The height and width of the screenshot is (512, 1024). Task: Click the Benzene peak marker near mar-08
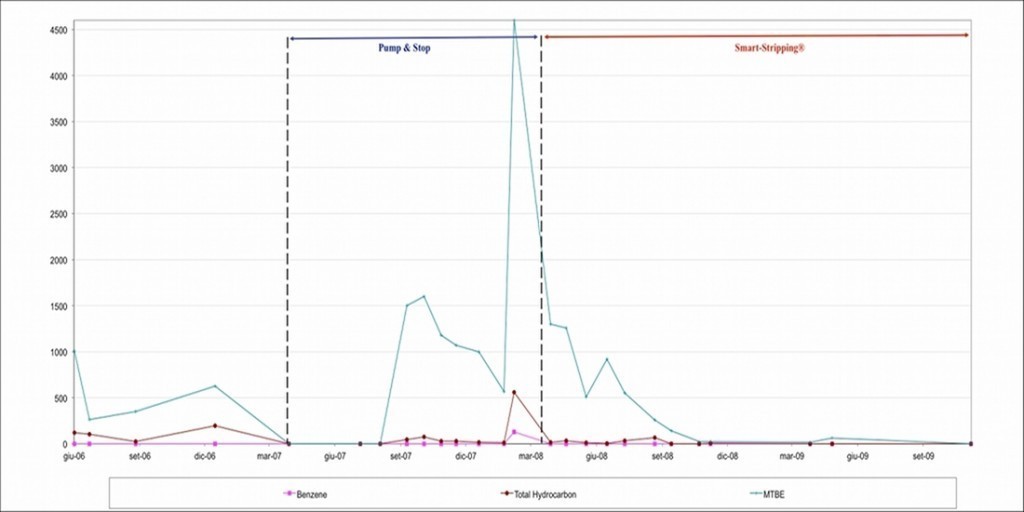pyautogui.click(x=514, y=432)
